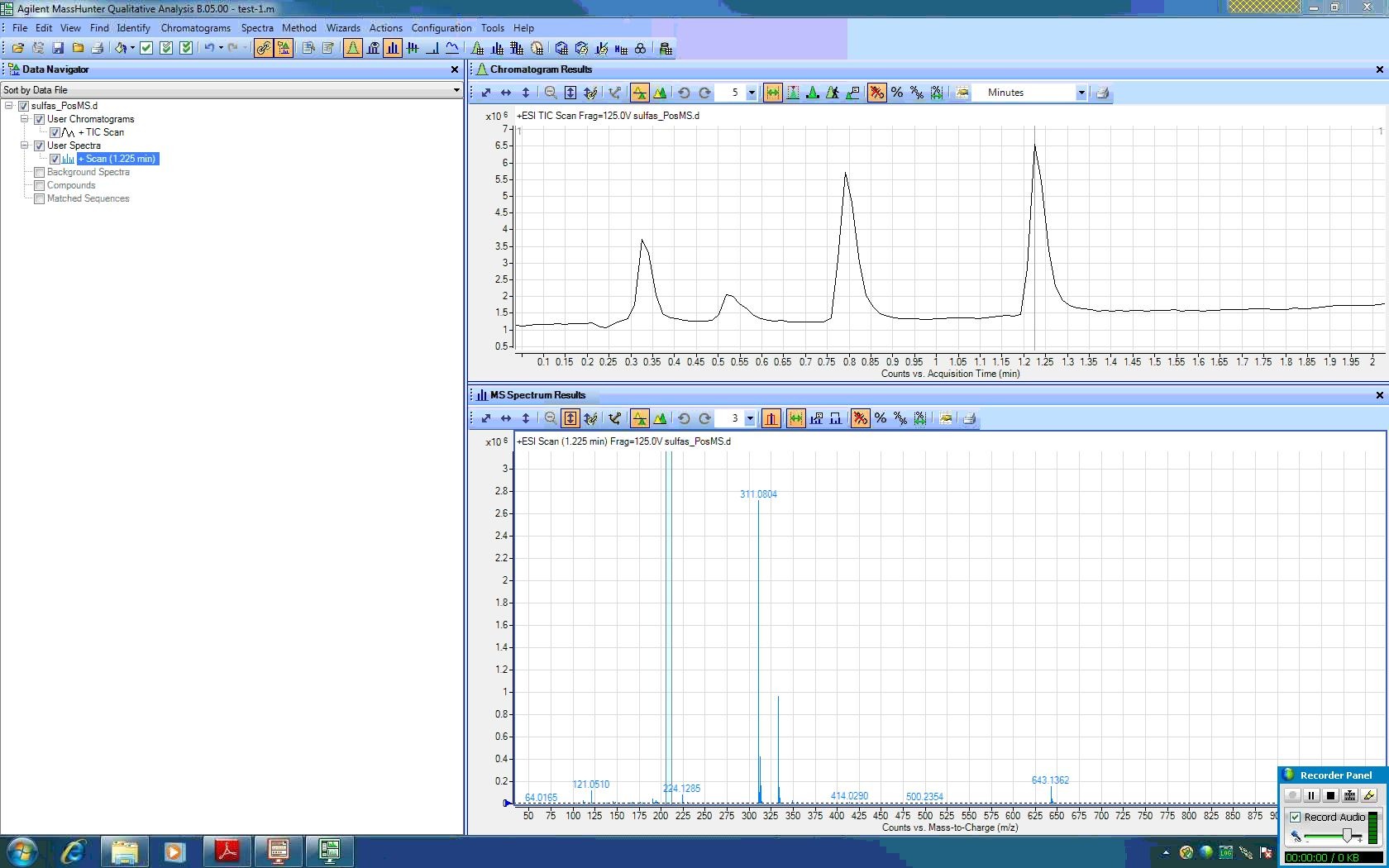
Task: Open Internet Explorer from taskbar
Action: (x=73, y=851)
